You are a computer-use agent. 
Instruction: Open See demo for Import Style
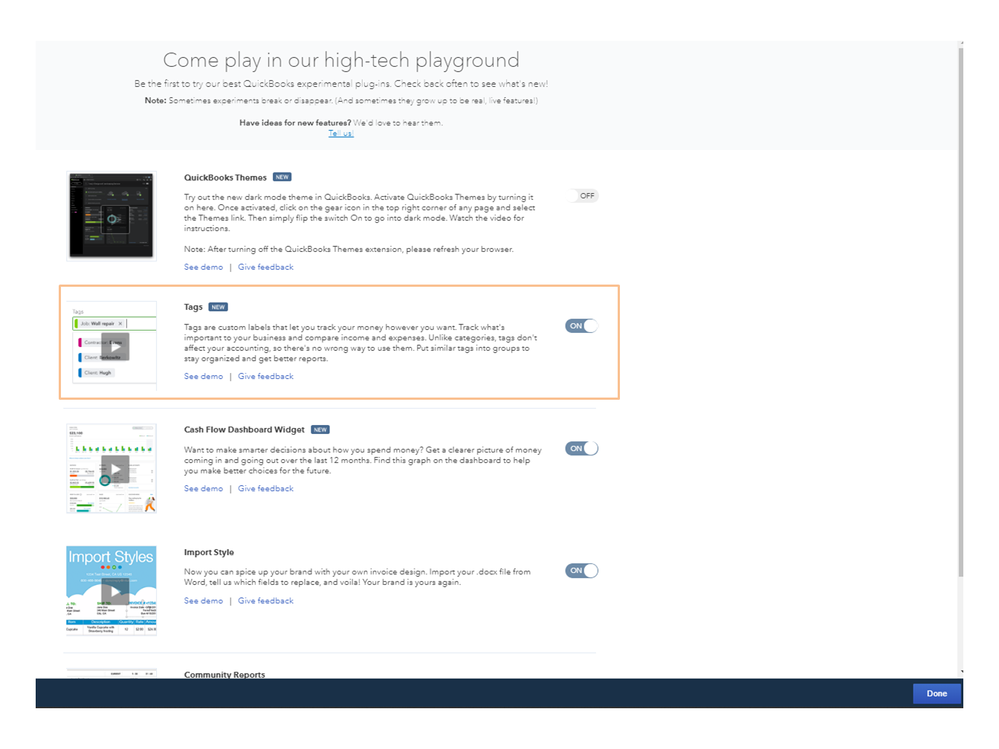[x=203, y=601]
